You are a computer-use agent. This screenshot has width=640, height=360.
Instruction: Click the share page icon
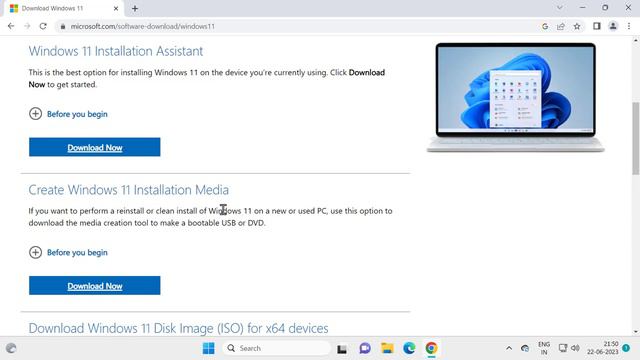(561, 27)
